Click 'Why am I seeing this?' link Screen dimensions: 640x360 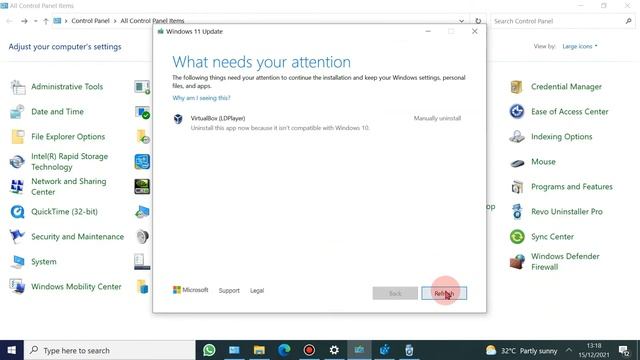[201, 98]
